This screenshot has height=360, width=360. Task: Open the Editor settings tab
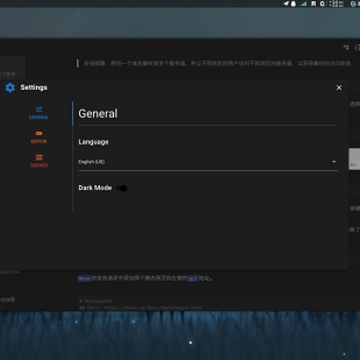(39, 137)
